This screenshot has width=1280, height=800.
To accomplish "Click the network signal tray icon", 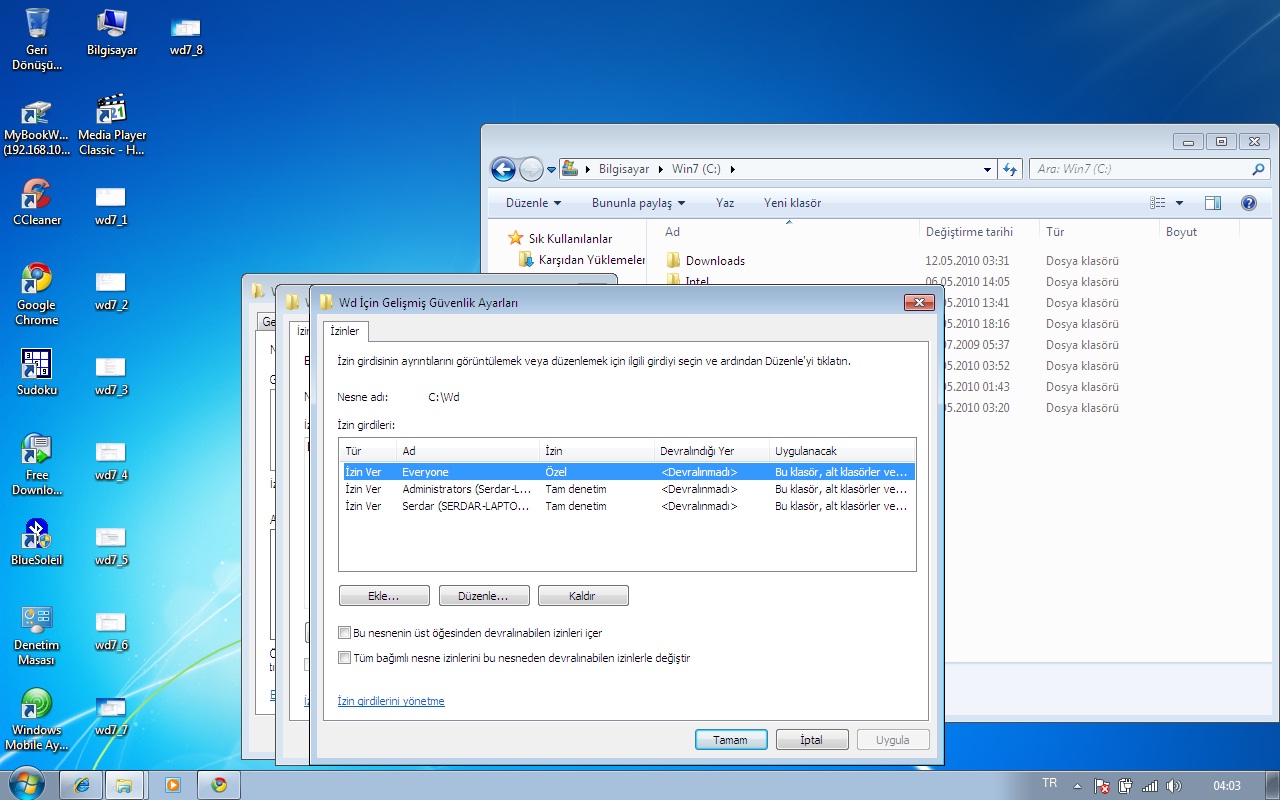I will tap(1150, 786).
